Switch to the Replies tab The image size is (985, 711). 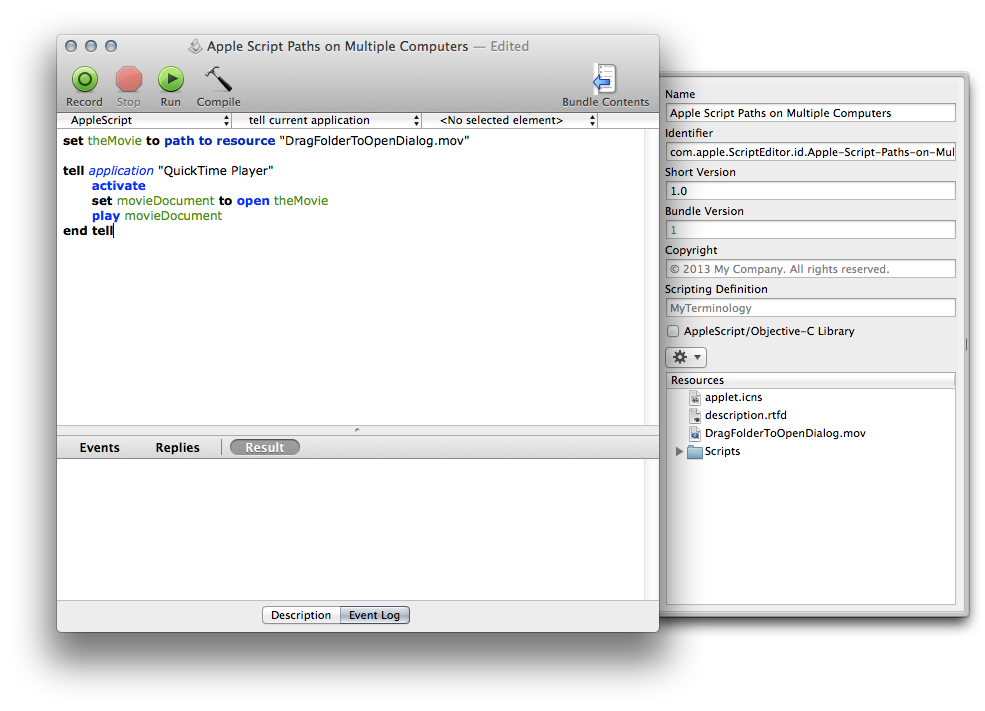pos(177,448)
